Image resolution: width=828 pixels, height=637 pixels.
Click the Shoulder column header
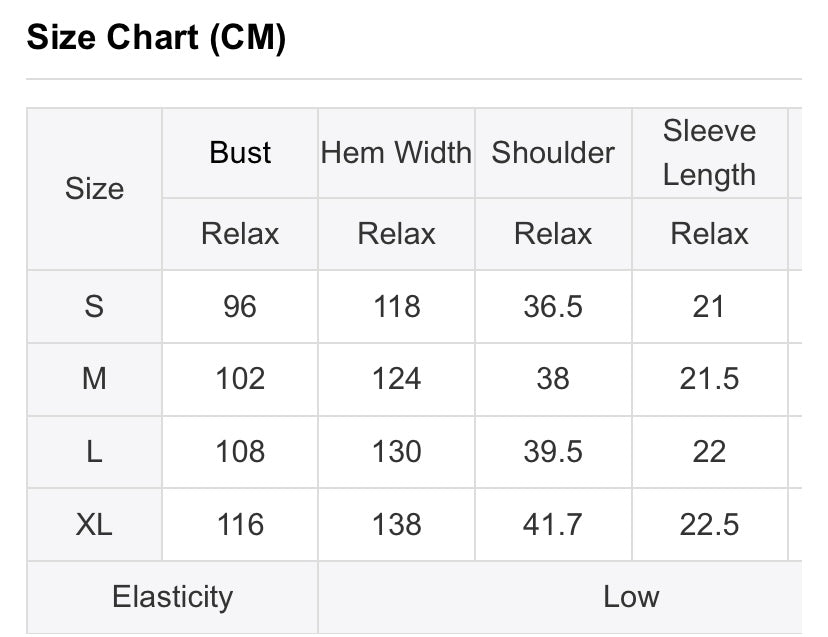553,153
